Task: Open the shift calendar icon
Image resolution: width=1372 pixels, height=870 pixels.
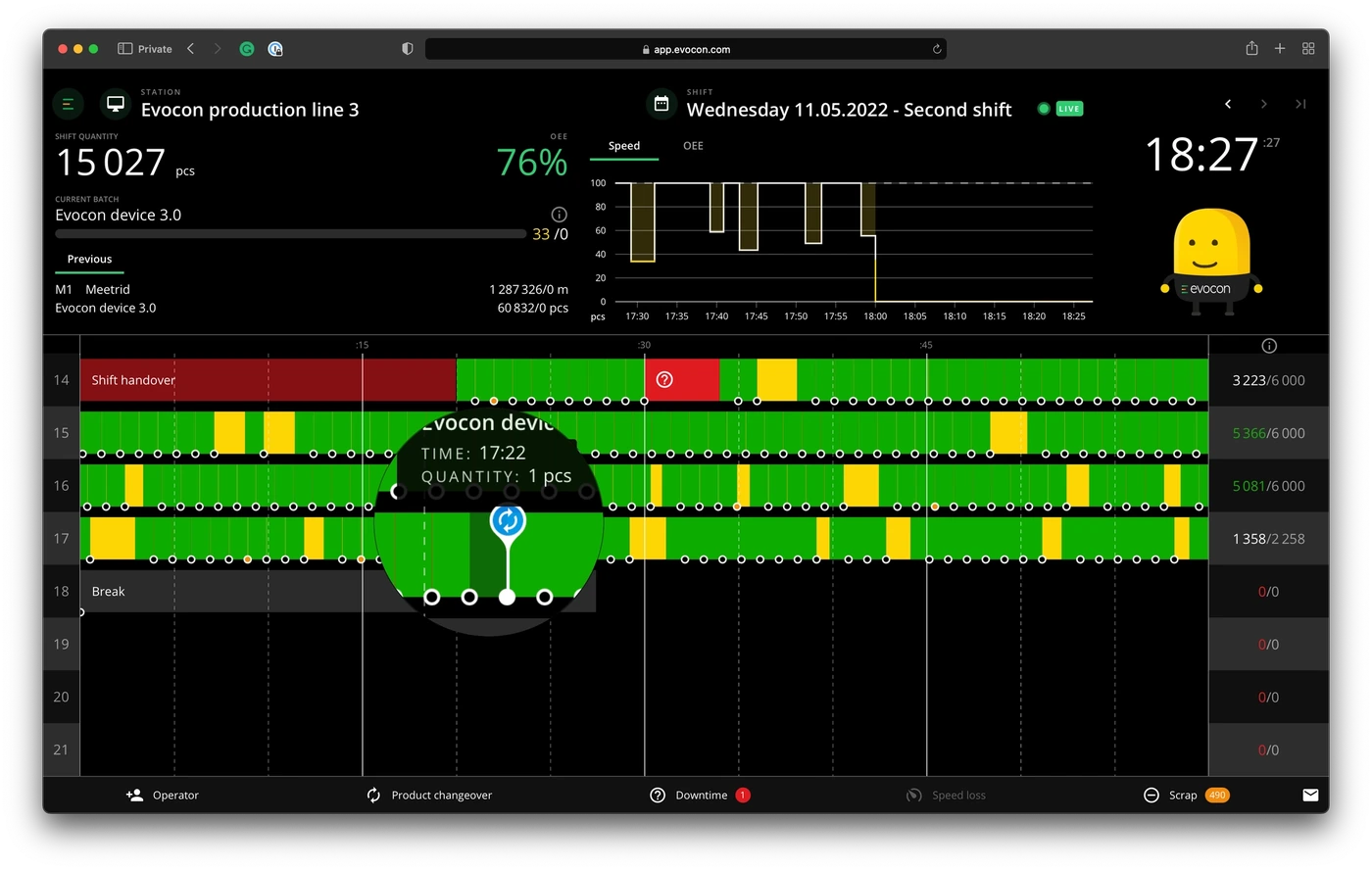Action: point(661,103)
